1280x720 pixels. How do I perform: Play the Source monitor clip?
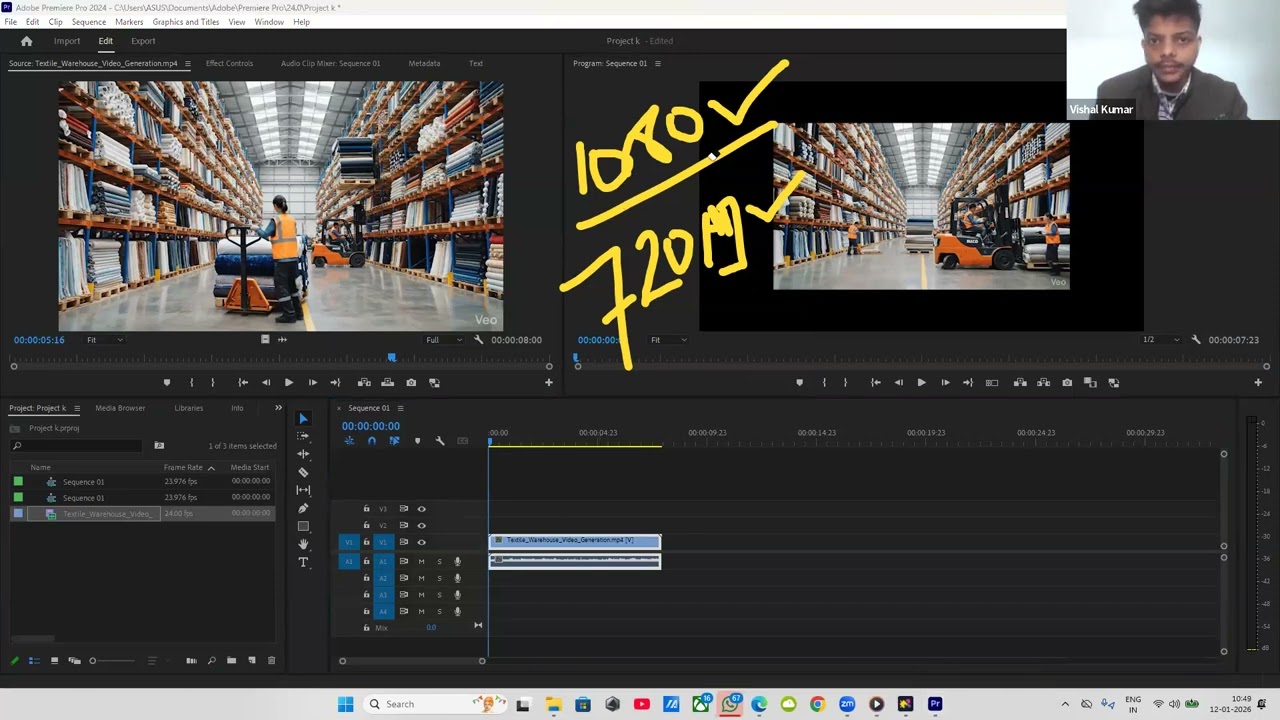[x=289, y=383]
